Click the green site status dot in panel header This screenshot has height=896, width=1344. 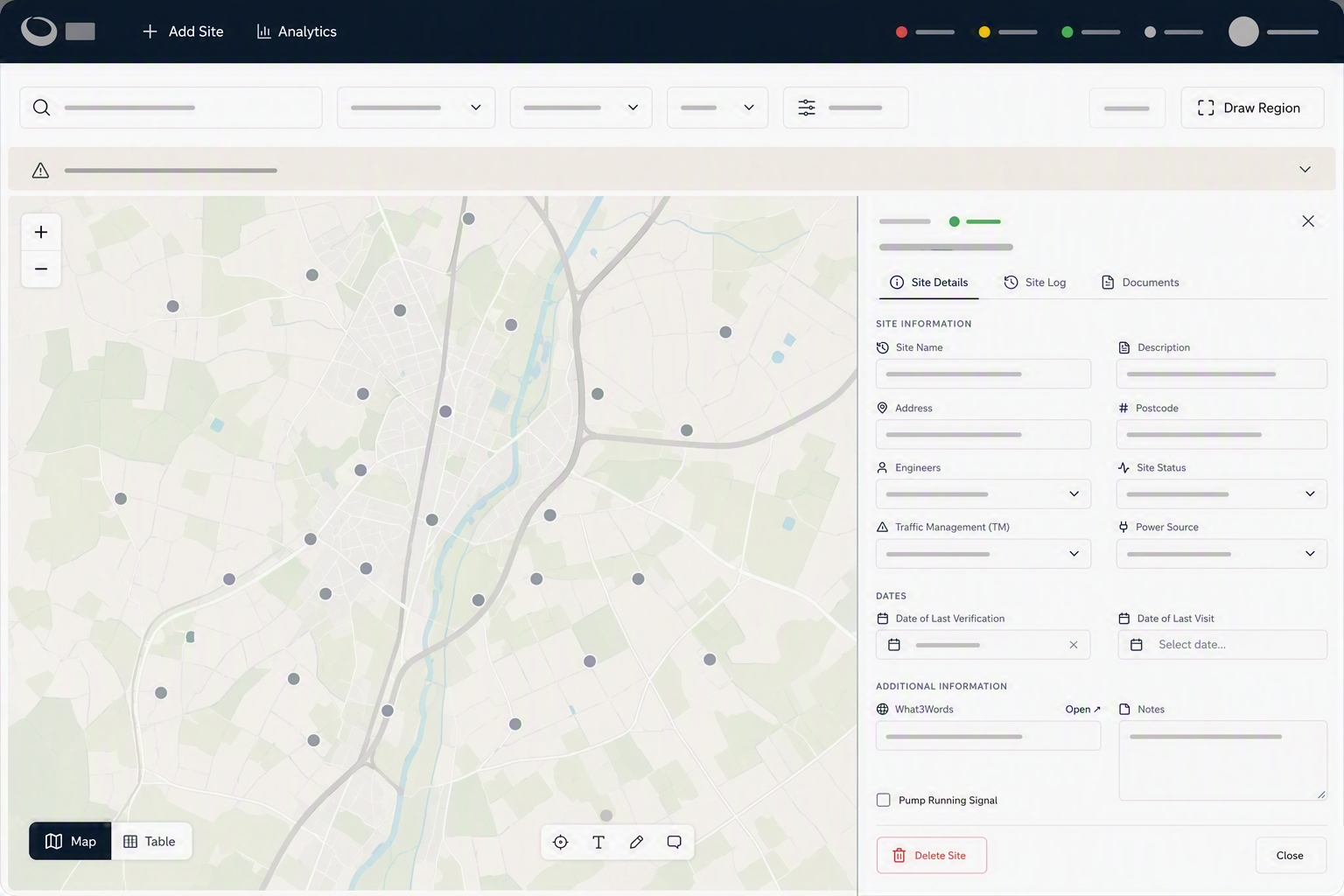click(955, 221)
